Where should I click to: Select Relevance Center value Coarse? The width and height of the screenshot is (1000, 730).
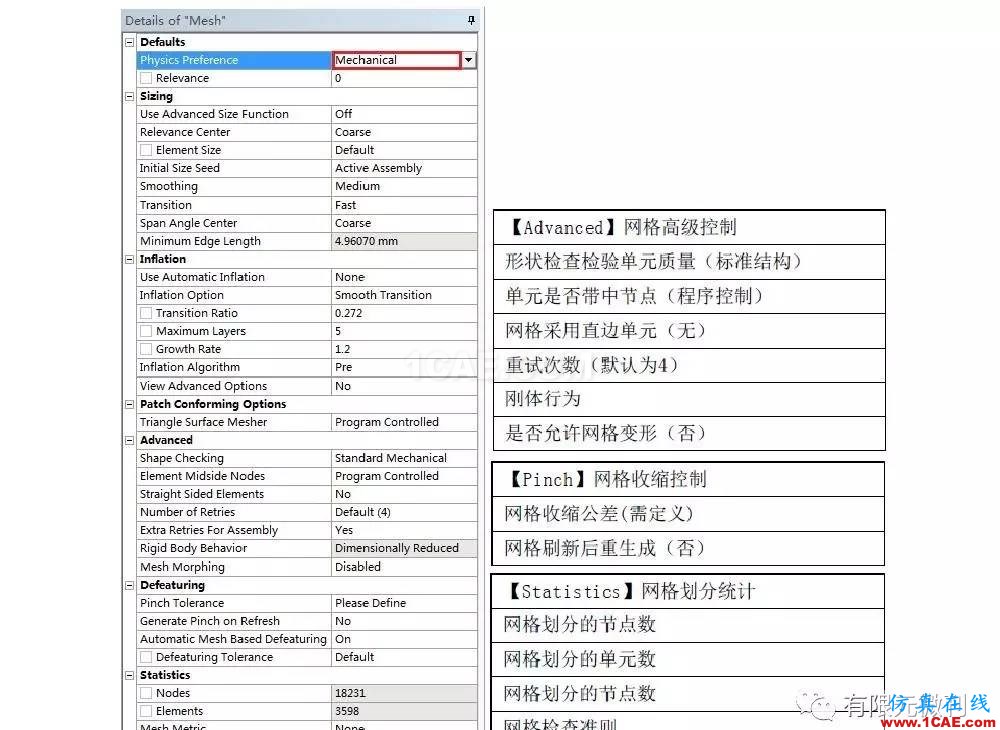(x=404, y=133)
